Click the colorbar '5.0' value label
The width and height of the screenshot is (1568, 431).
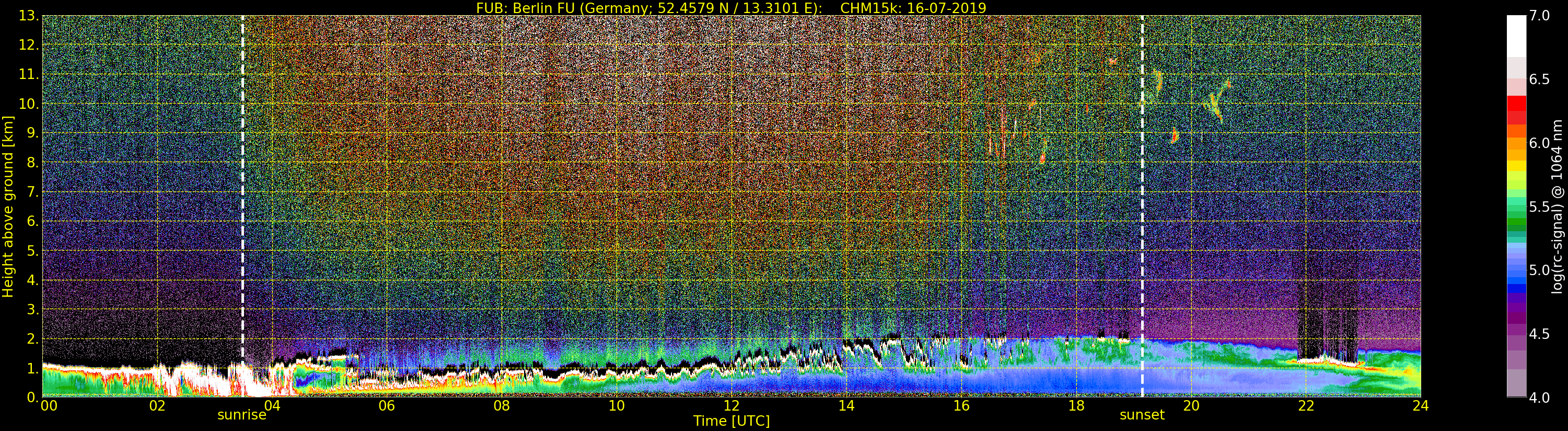click(x=1540, y=270)
